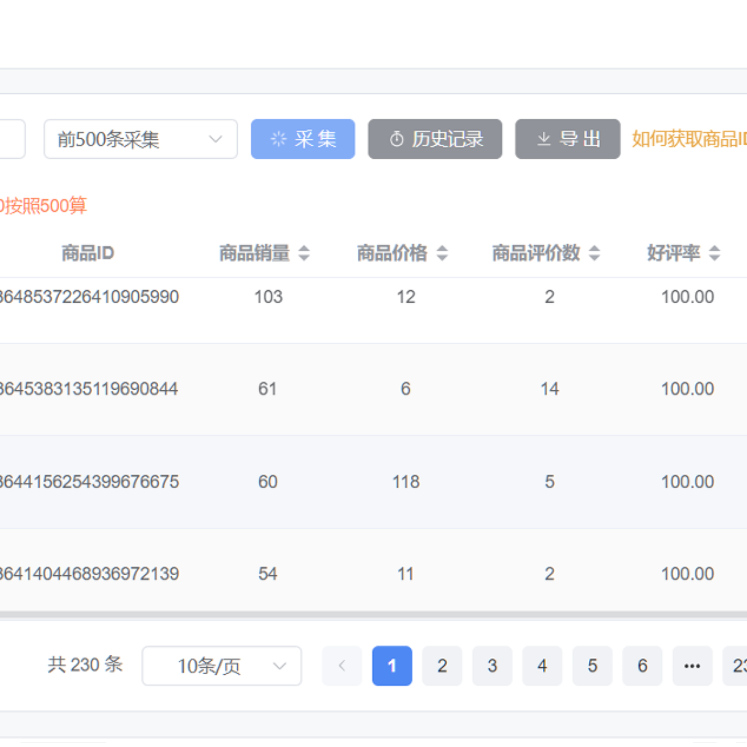Click the 商品销量 header text
747x747 pixels.
click(x=254, y=252)
